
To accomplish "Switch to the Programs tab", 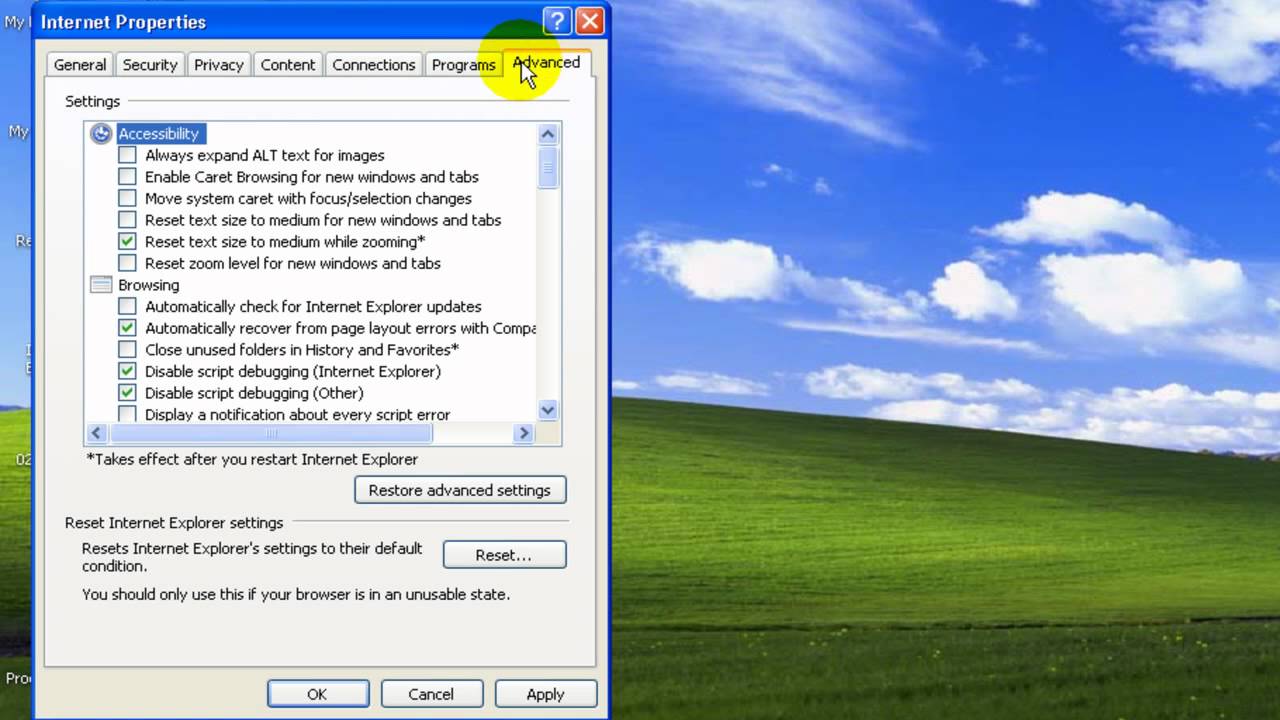I will (464, 65).
